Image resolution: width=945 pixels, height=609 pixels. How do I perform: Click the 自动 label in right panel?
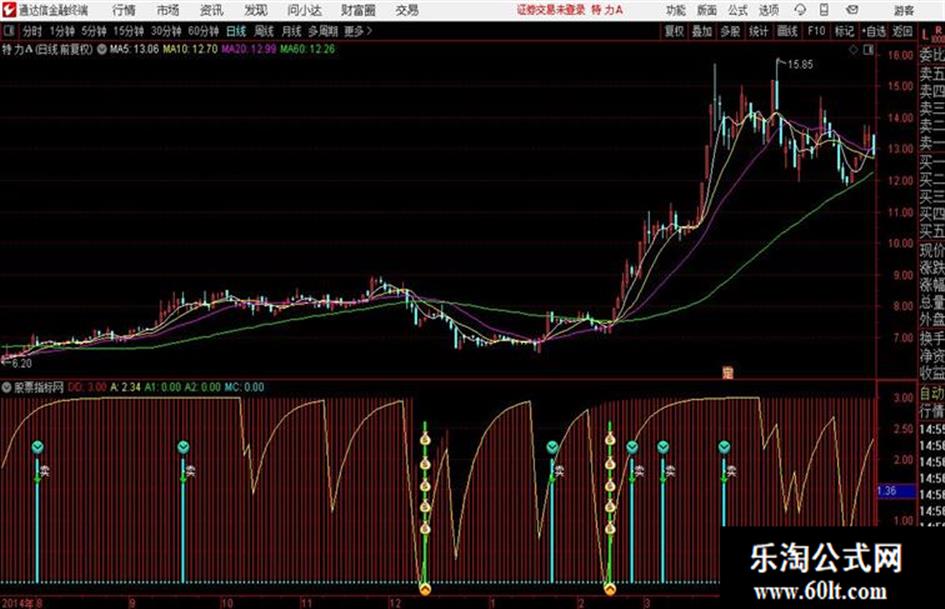point(932,394)
